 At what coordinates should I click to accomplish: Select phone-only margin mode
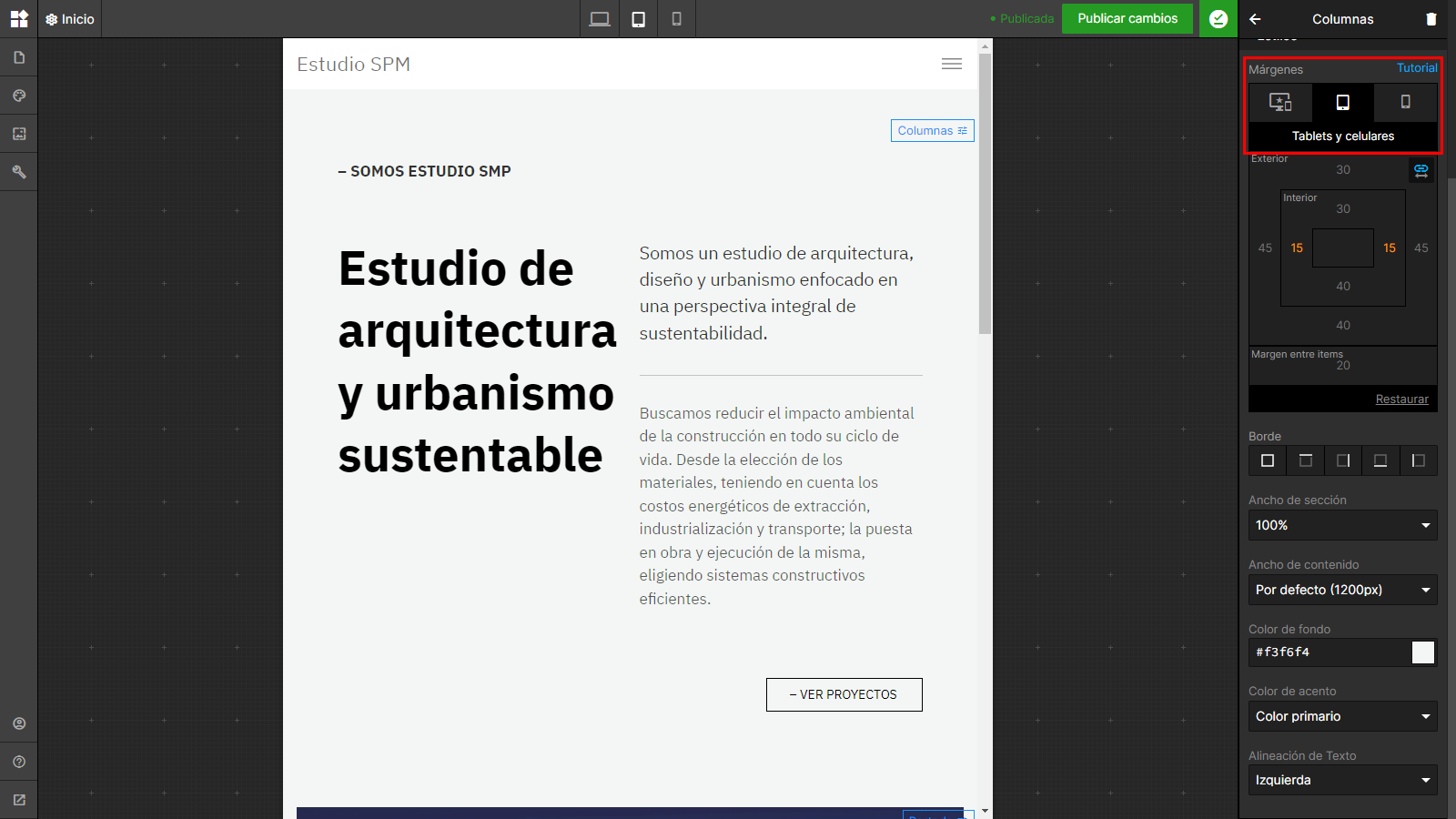point(1405,102)
